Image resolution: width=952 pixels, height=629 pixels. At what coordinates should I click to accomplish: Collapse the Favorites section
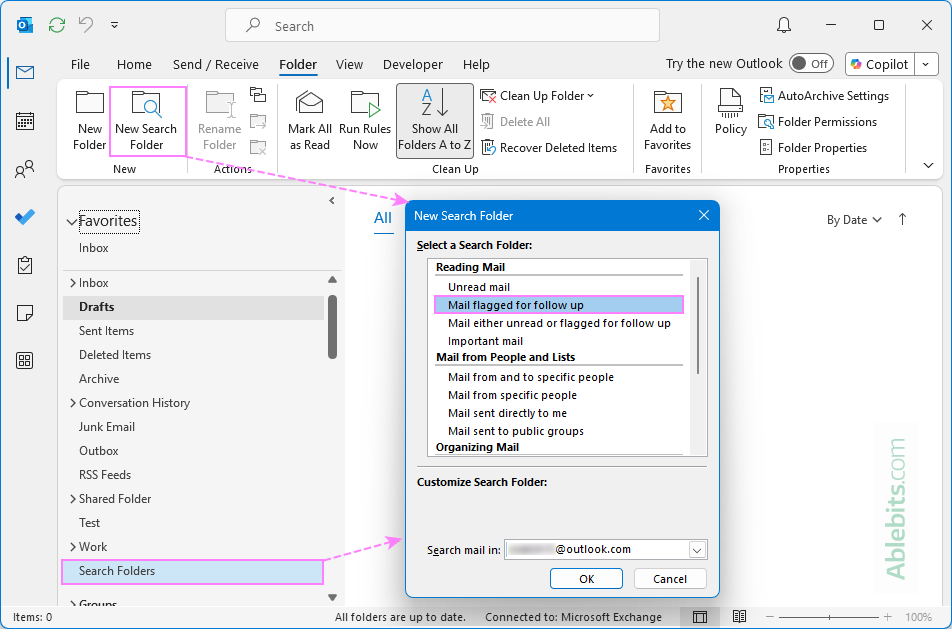pos(72,222)
